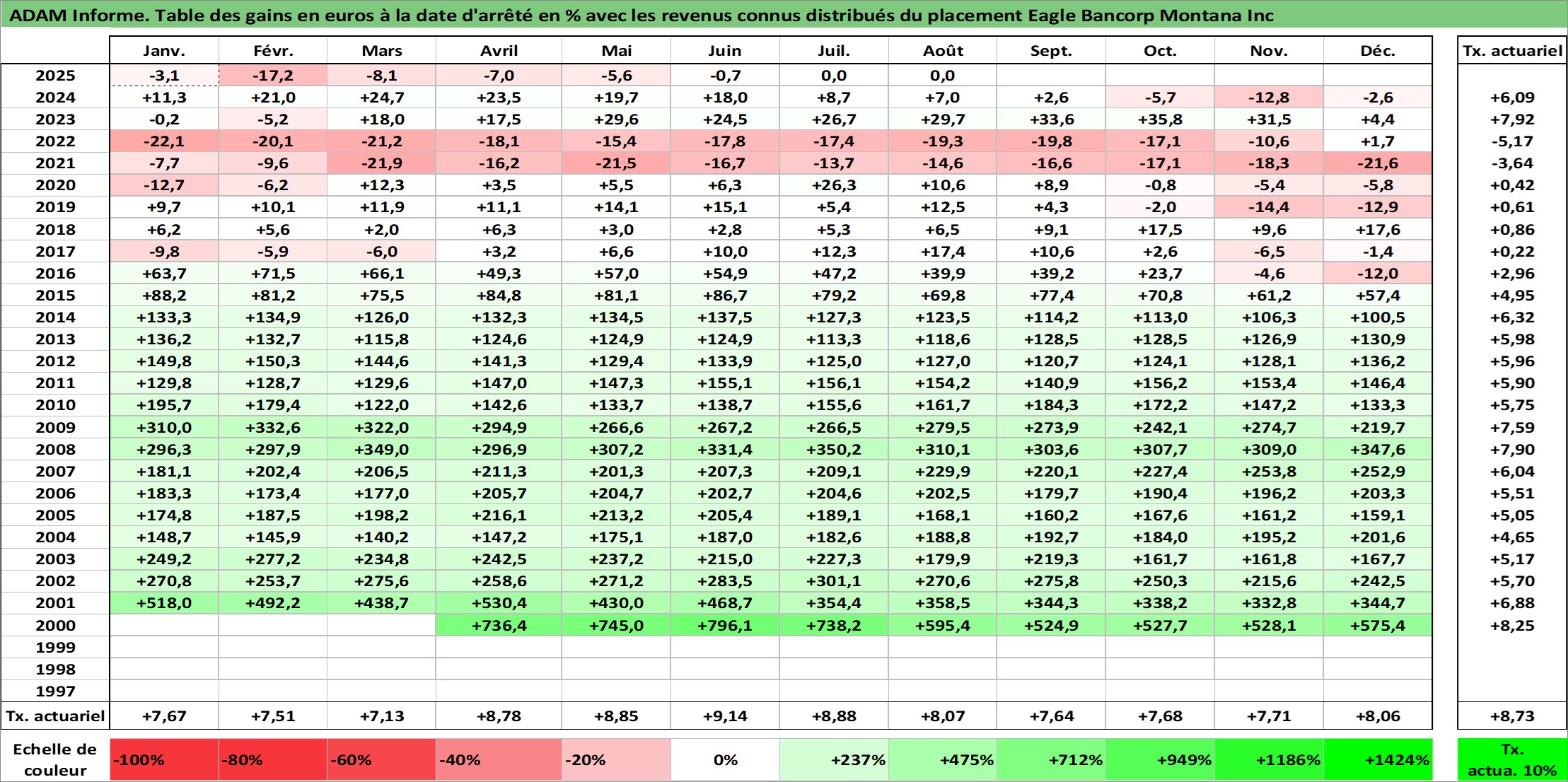Click the +332,6 cell in 2009 row
The width and height of the screenshot is (1568, 782).
pyautogui.click(x=273, y=428)
